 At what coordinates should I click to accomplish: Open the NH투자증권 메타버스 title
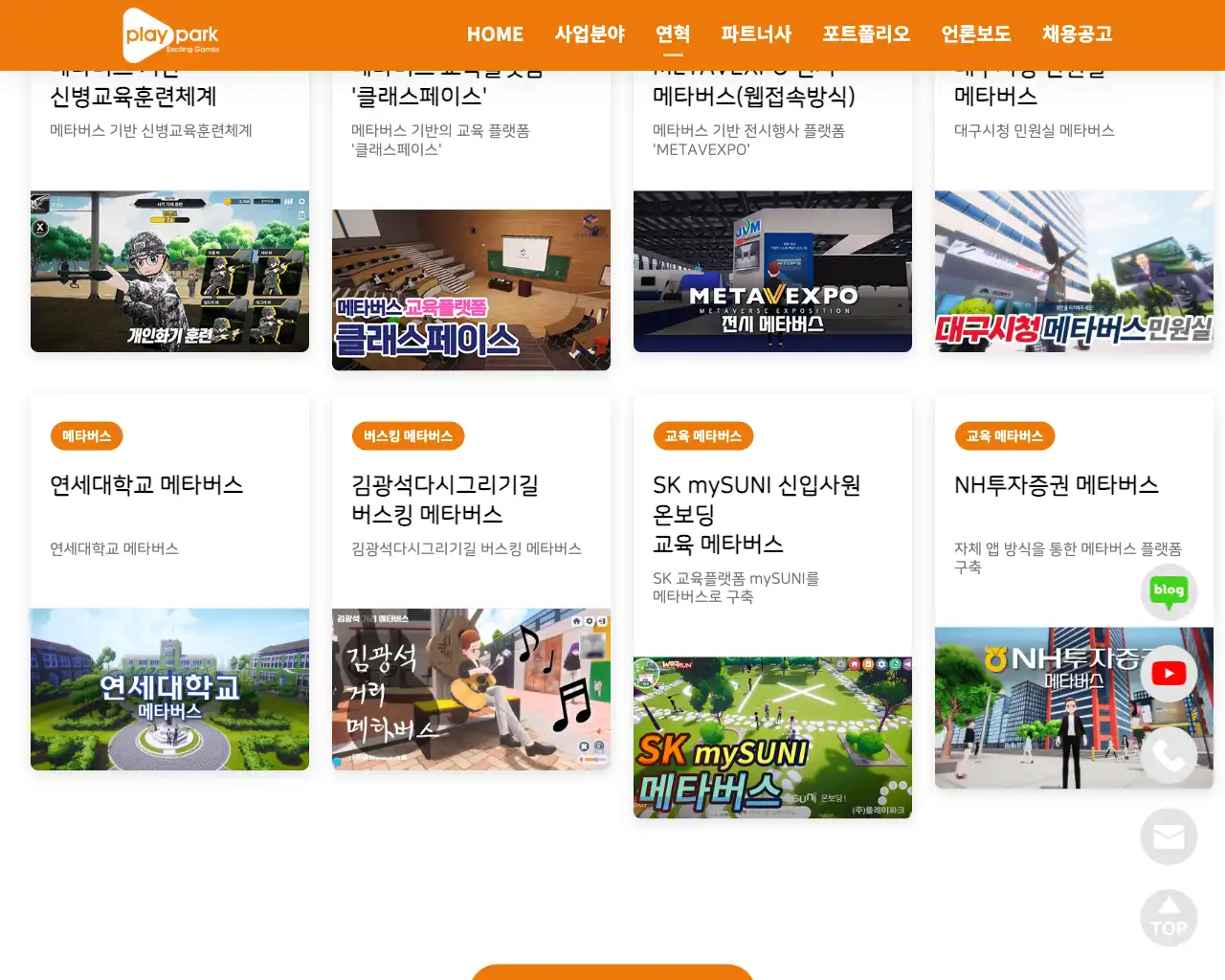tap(1057, 485)
